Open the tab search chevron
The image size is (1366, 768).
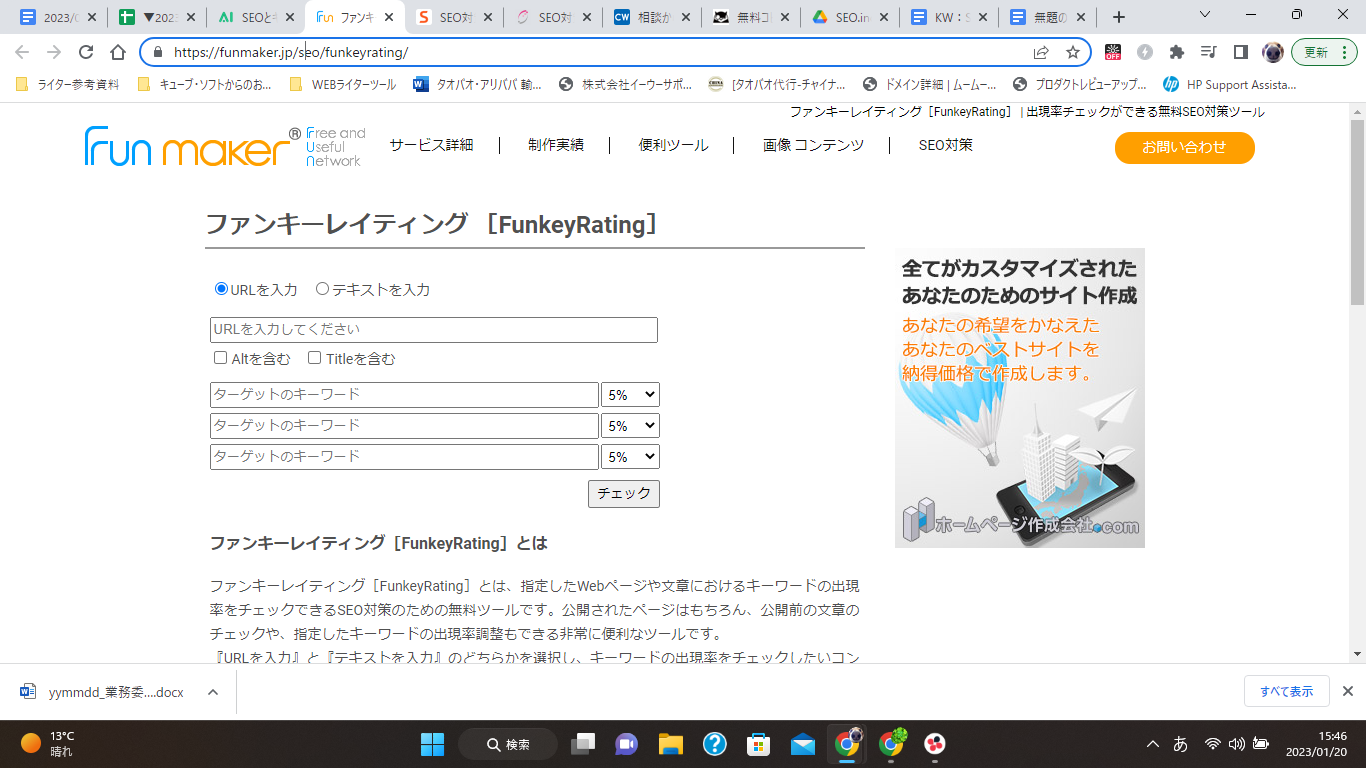point(1205,14)
